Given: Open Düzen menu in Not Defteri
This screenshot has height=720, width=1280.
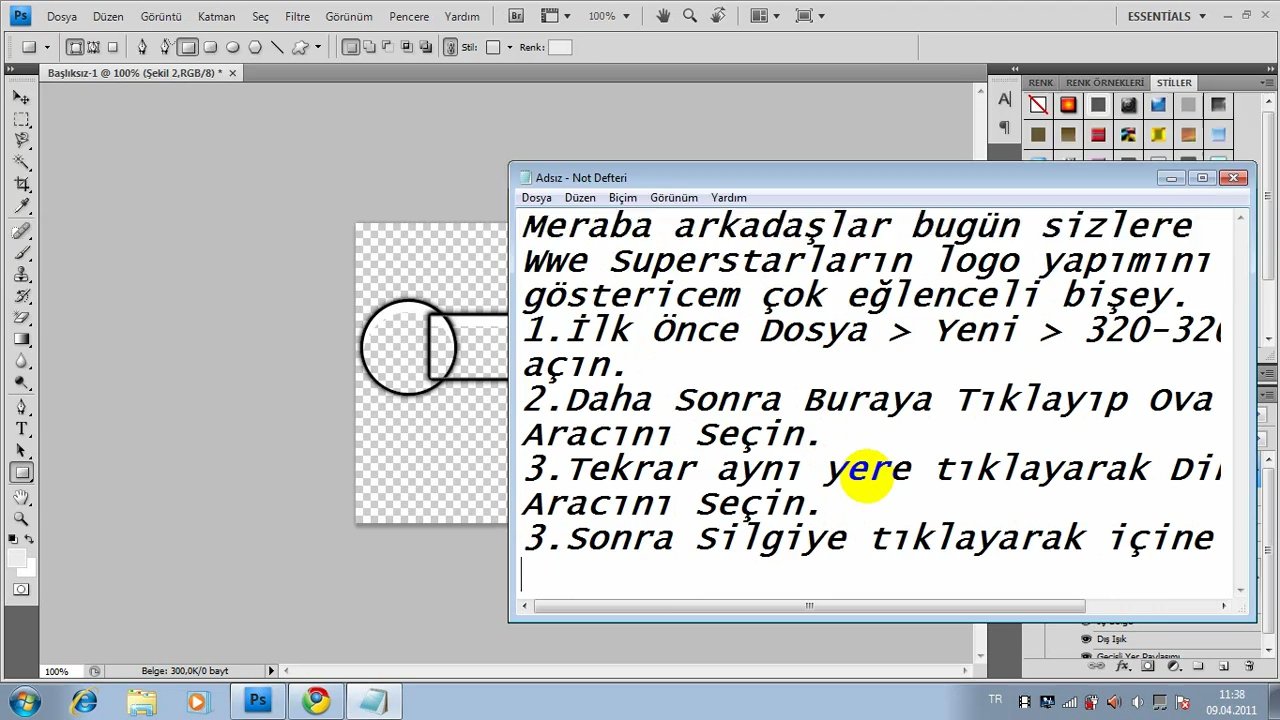Looking at the screenshot, I should (580, 198).
